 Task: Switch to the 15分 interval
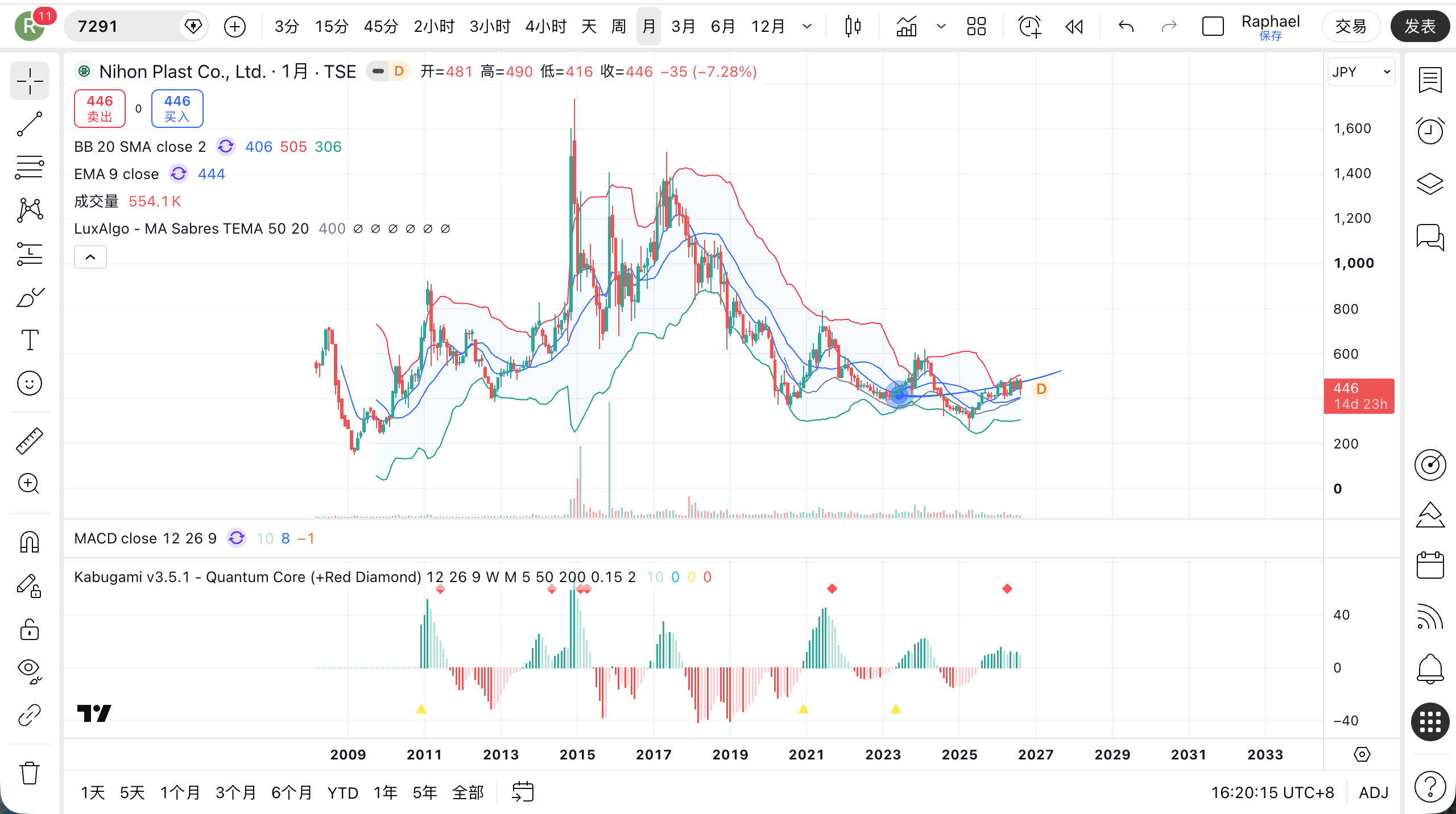(x=332, y=26)
